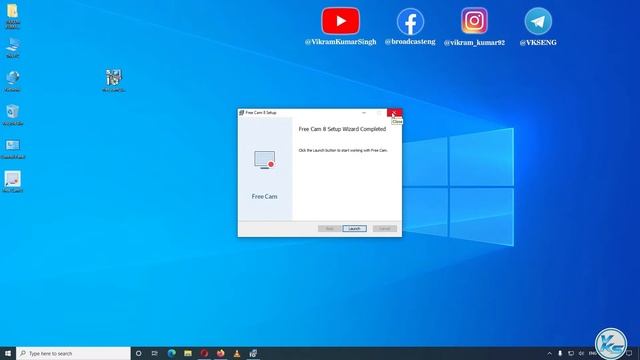Click the Launch button in Free Cam Setup
The width and height of the screenshot is (640, 360).
[354, 229]
